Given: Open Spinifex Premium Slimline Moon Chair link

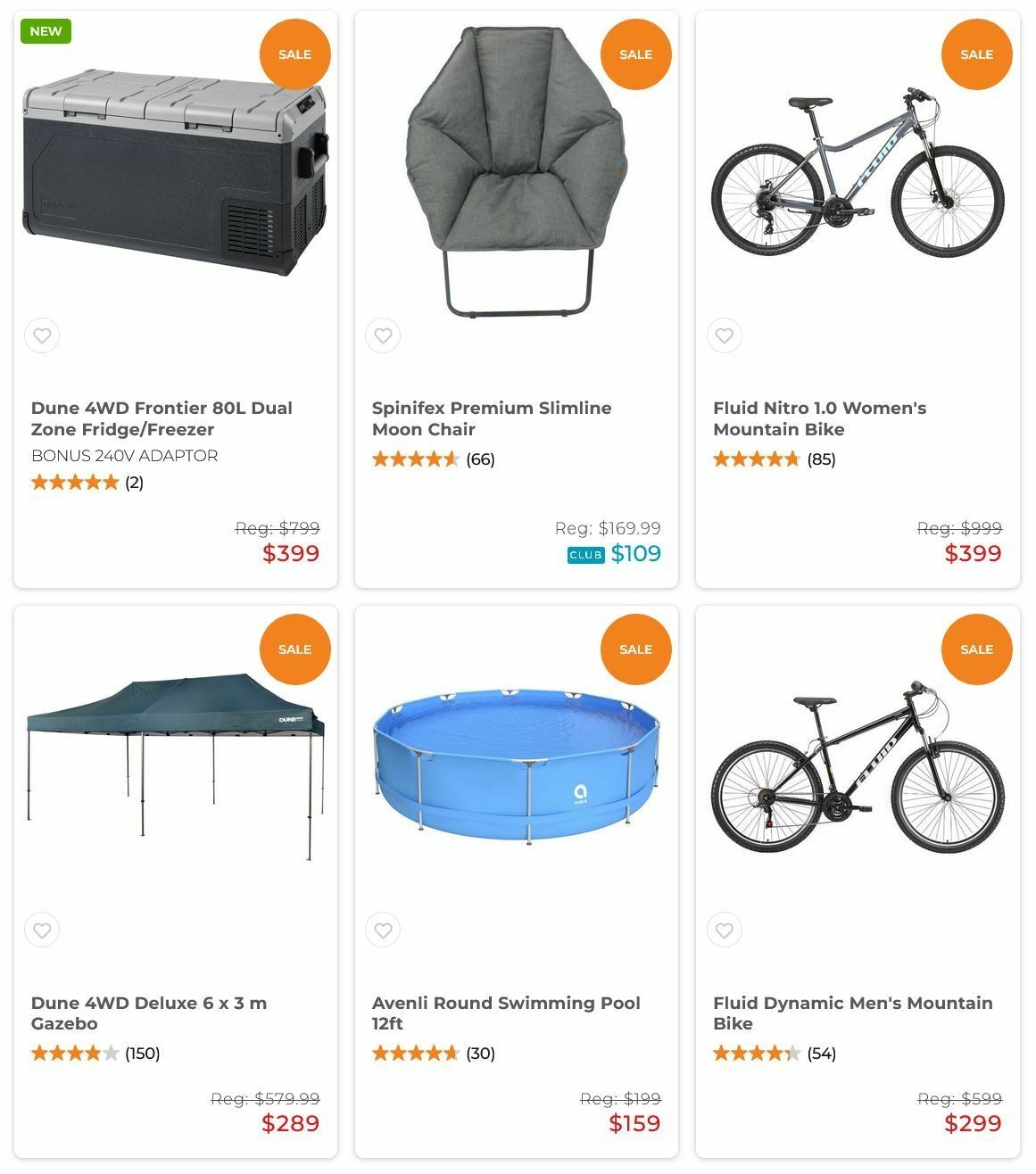Looking at the screenshot, I should point(491,418).
